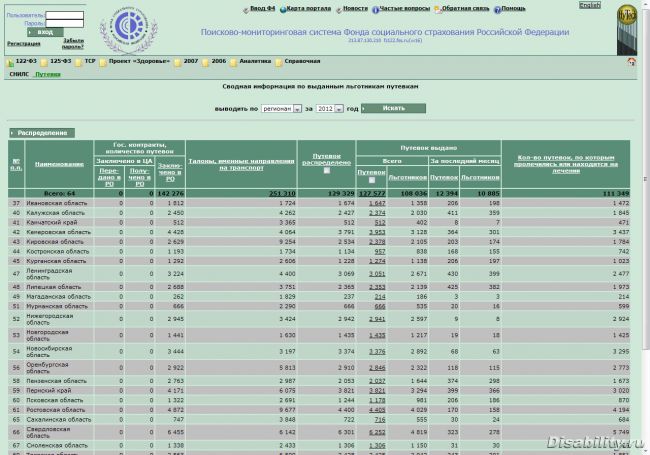This screenshot has width=650, height=455.
Task: Open total 251 310 талоны link
Action: [282, 194]
